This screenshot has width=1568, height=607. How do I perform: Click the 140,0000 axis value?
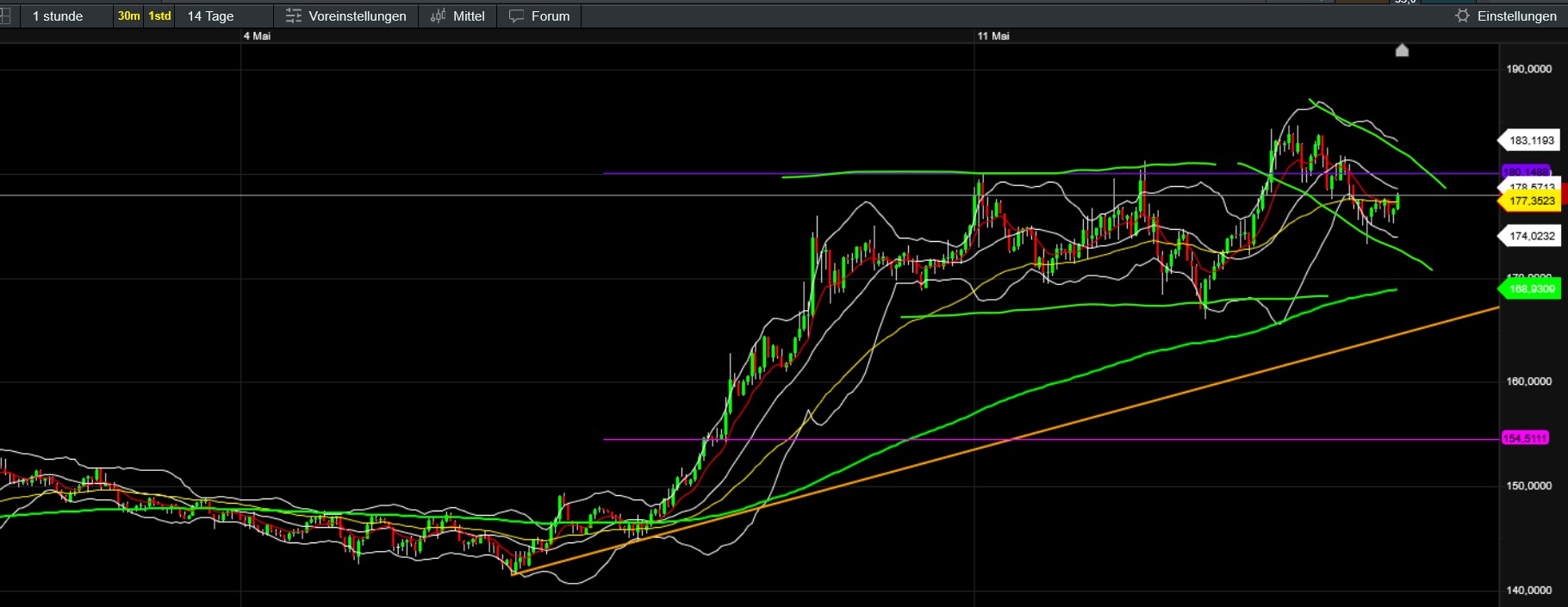(1529, 591)
